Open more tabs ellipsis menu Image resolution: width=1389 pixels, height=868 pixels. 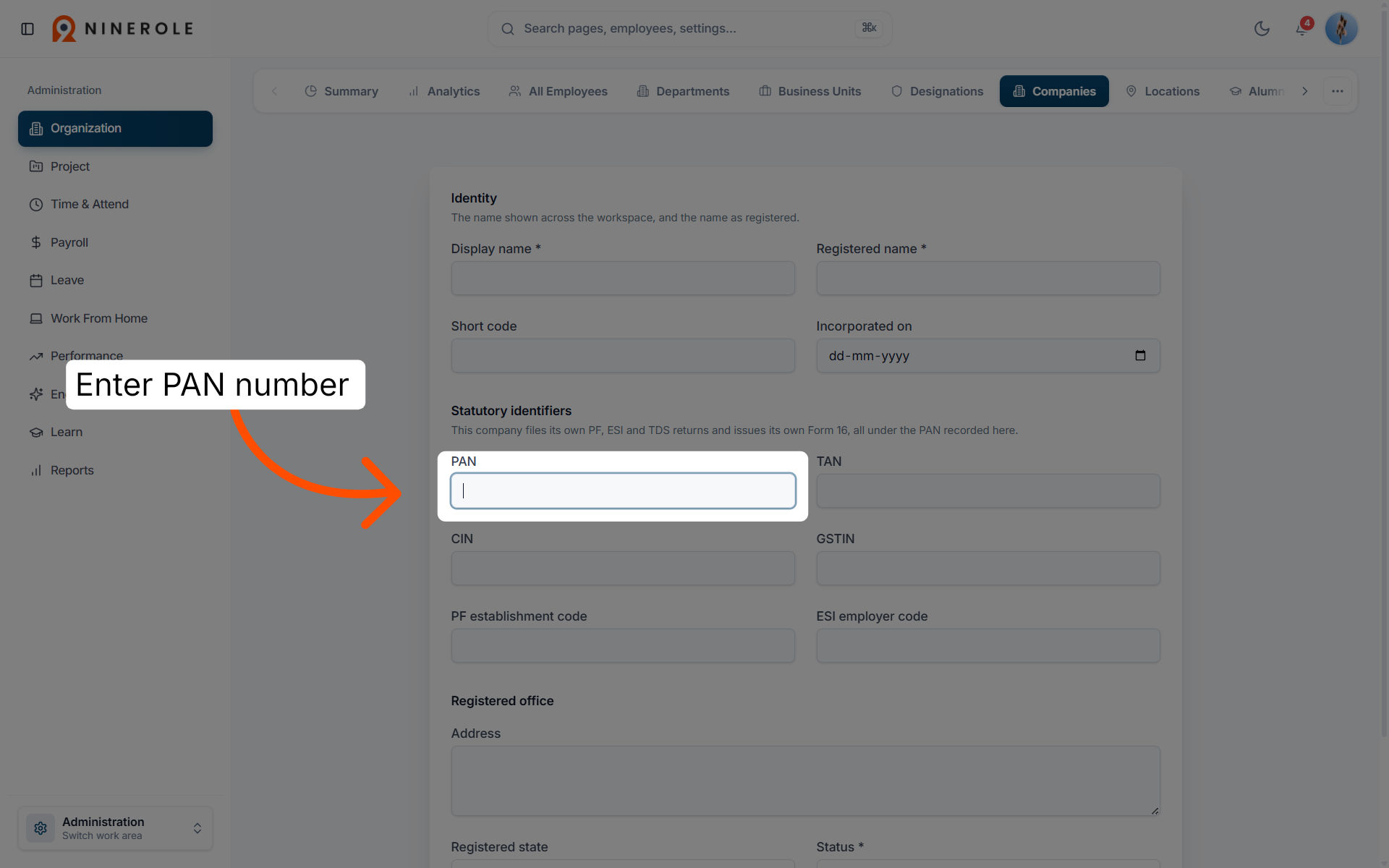(x=1337, y=91)
